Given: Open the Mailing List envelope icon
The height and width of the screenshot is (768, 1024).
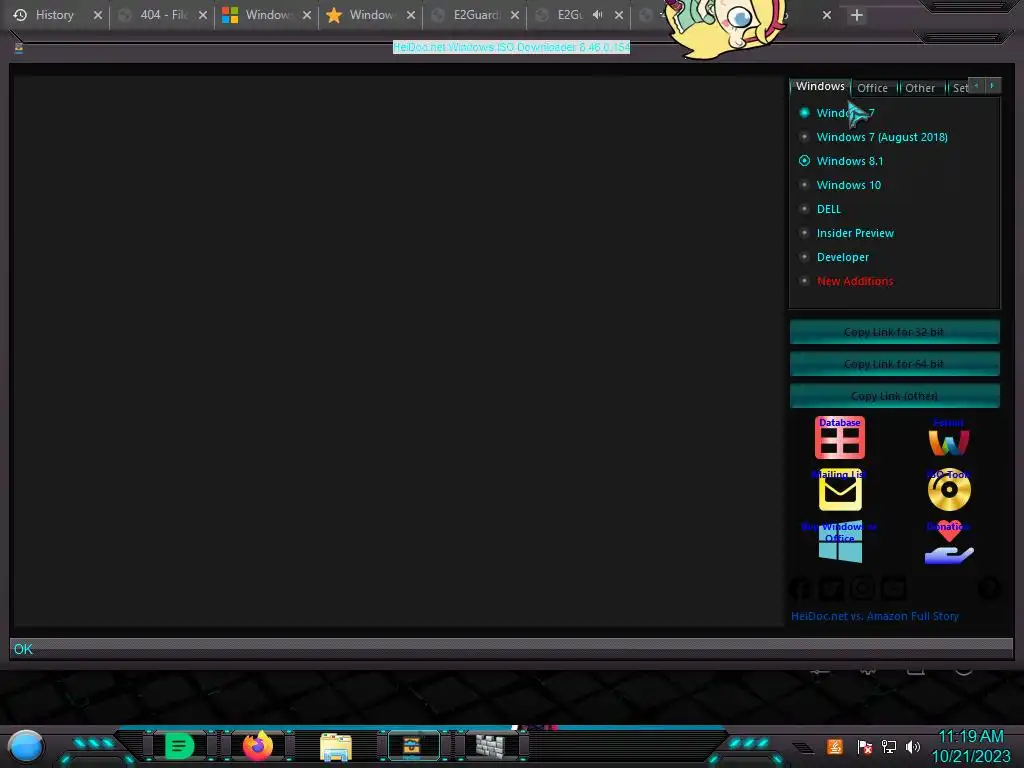Looking at the screenshot, I should tap(840, 490).
